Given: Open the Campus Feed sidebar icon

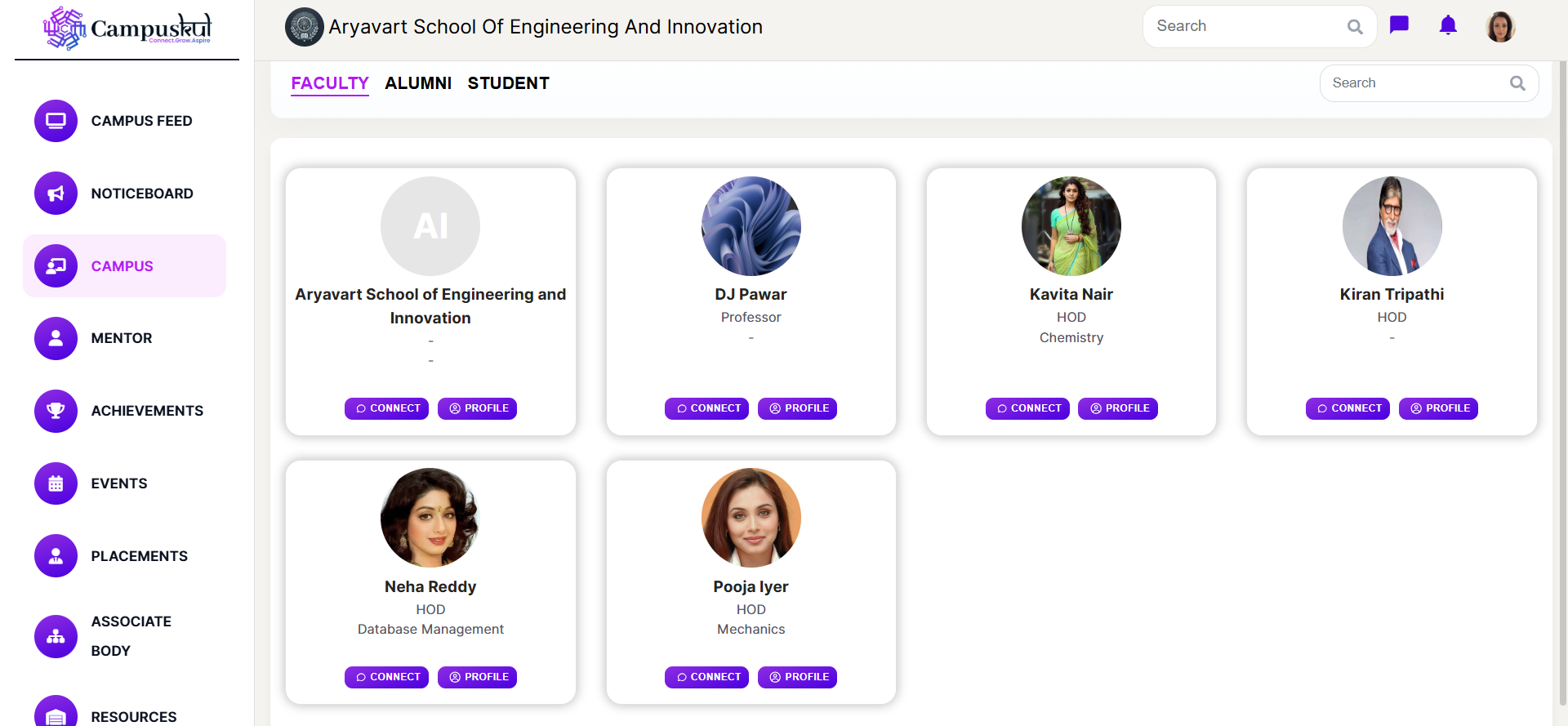Looking at the screenshot, I should tap(56, 121).
